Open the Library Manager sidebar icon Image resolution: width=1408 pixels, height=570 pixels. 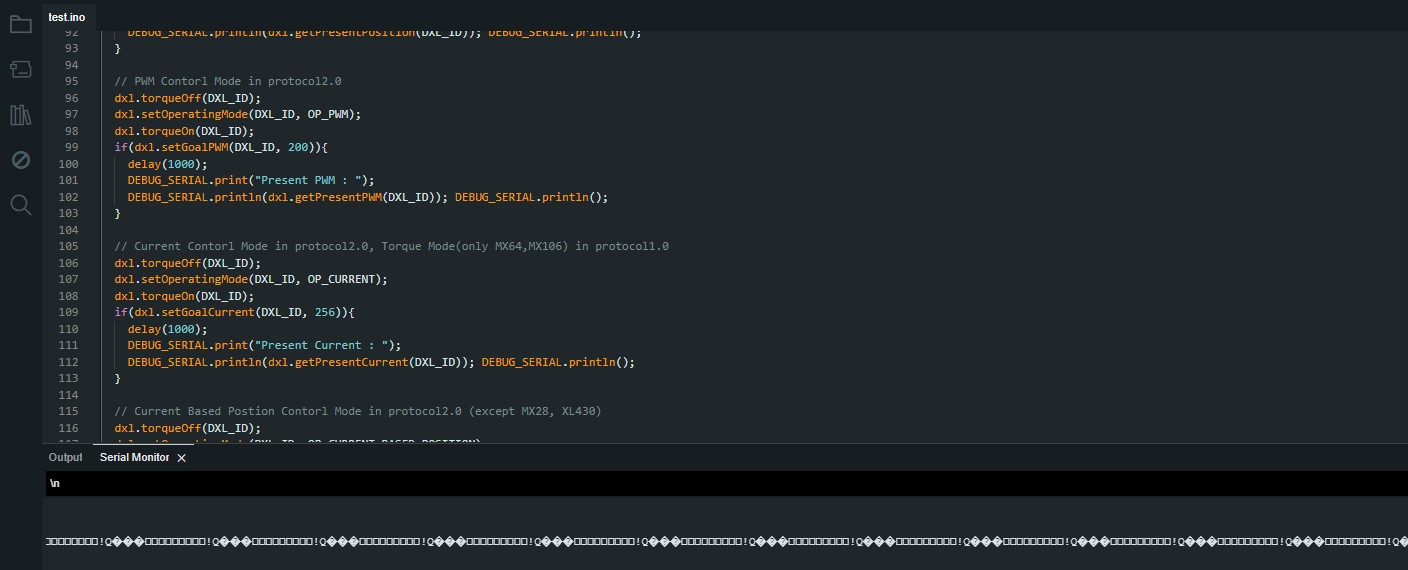[x=21, y=115]
